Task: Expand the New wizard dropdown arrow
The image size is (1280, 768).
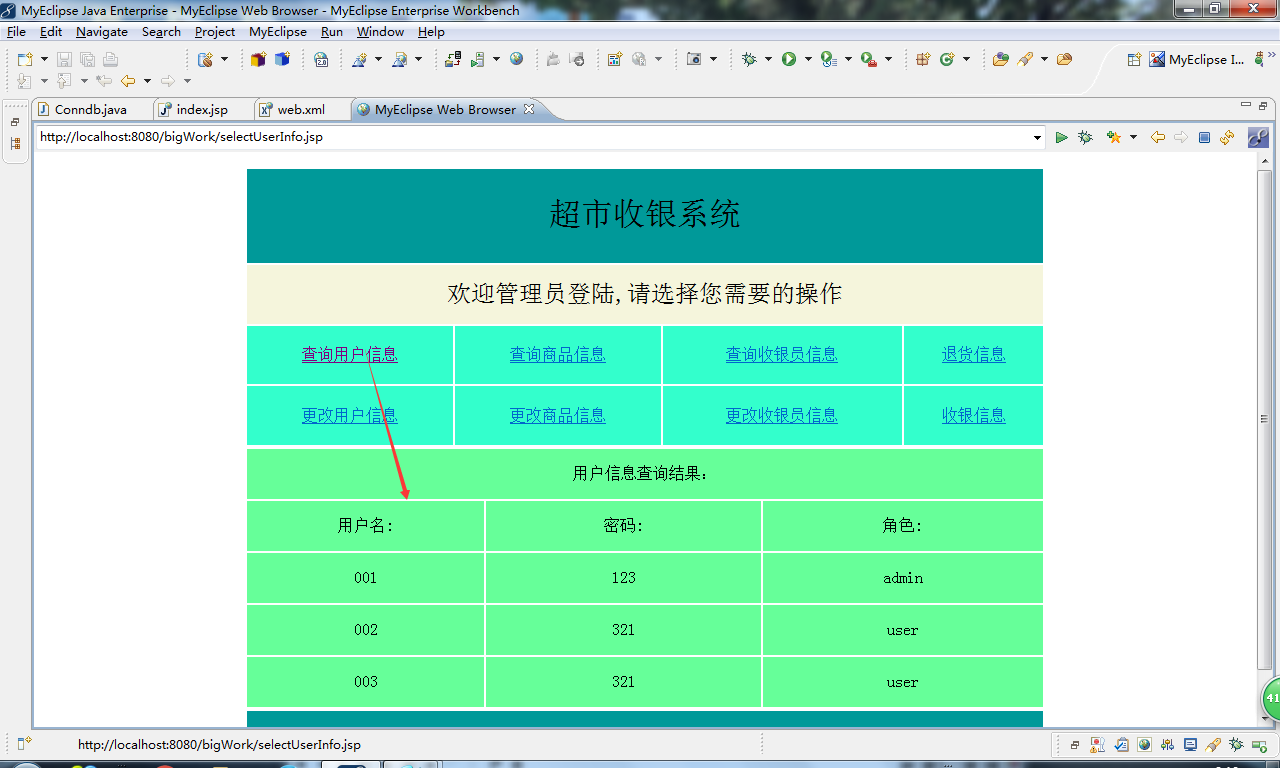Action: tap(45, 60)
